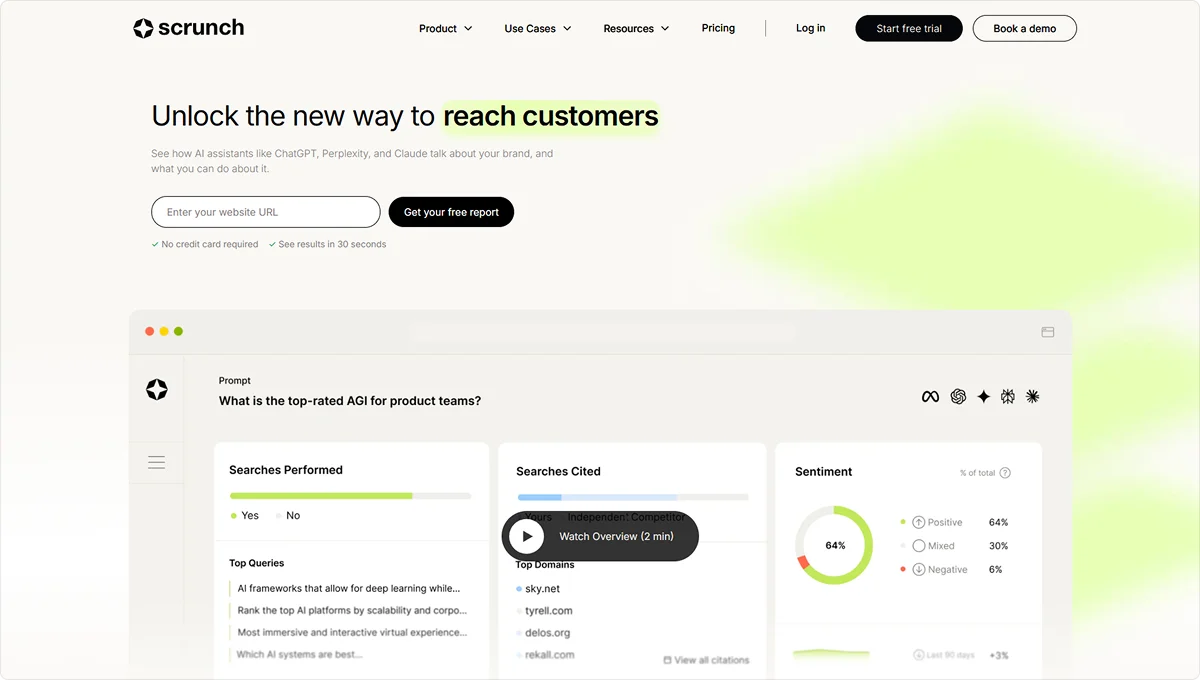Click the Log in link
The image size is (1200, 680).
coord(810,28)
